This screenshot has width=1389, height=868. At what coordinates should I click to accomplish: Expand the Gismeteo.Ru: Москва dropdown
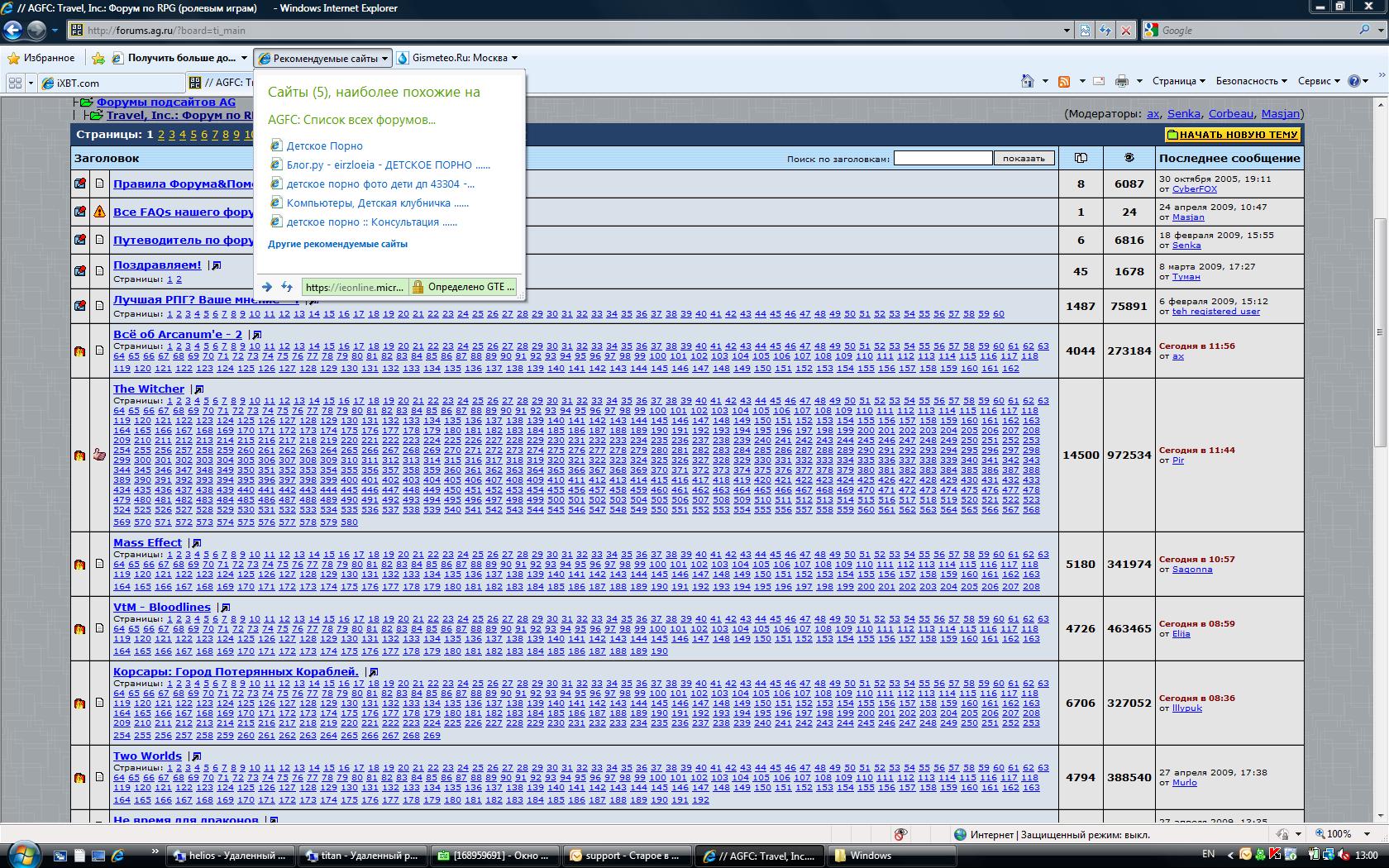(514, 58)
